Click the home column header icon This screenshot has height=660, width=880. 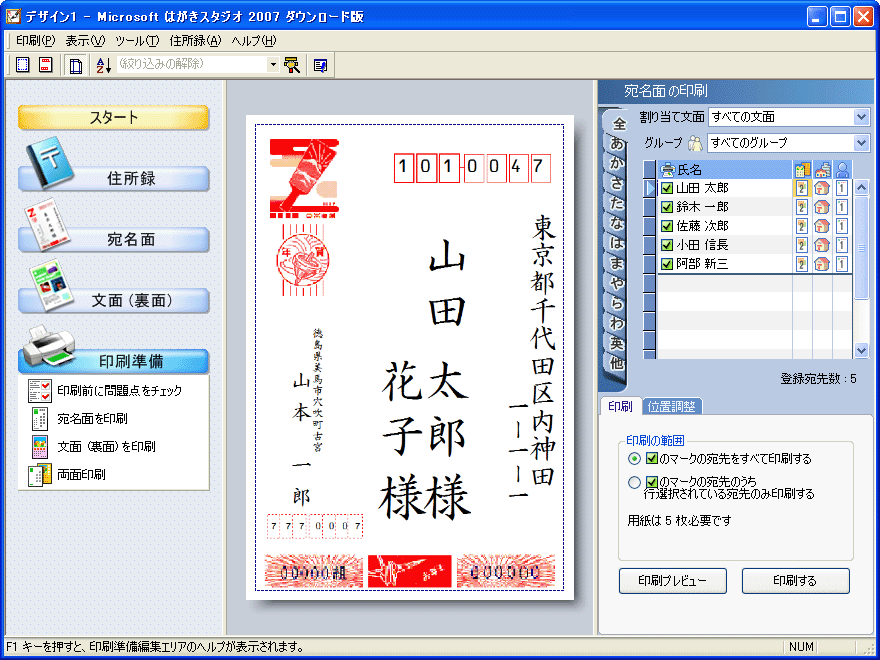click(822, 169)
